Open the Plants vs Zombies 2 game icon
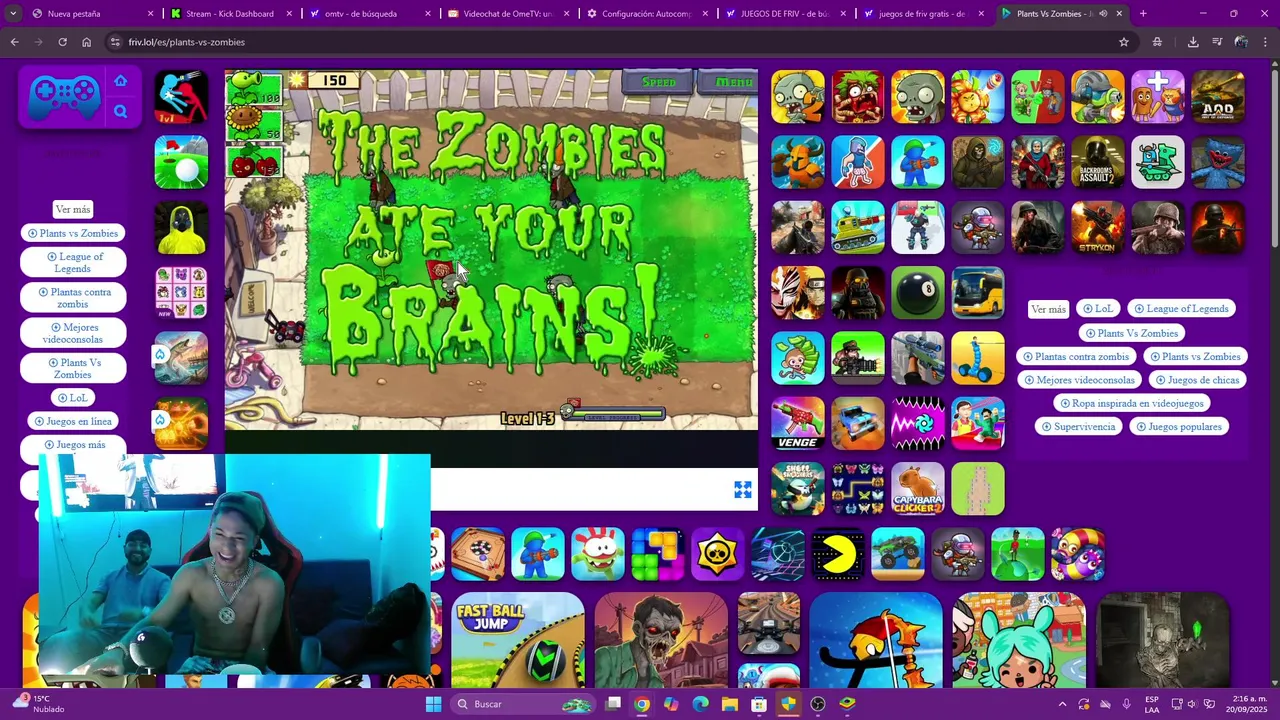This screenshot has height=720, width=1280. (798, 97)
